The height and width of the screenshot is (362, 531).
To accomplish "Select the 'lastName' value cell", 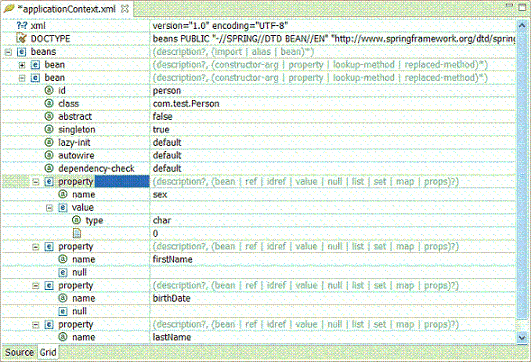I will point(333,337).
